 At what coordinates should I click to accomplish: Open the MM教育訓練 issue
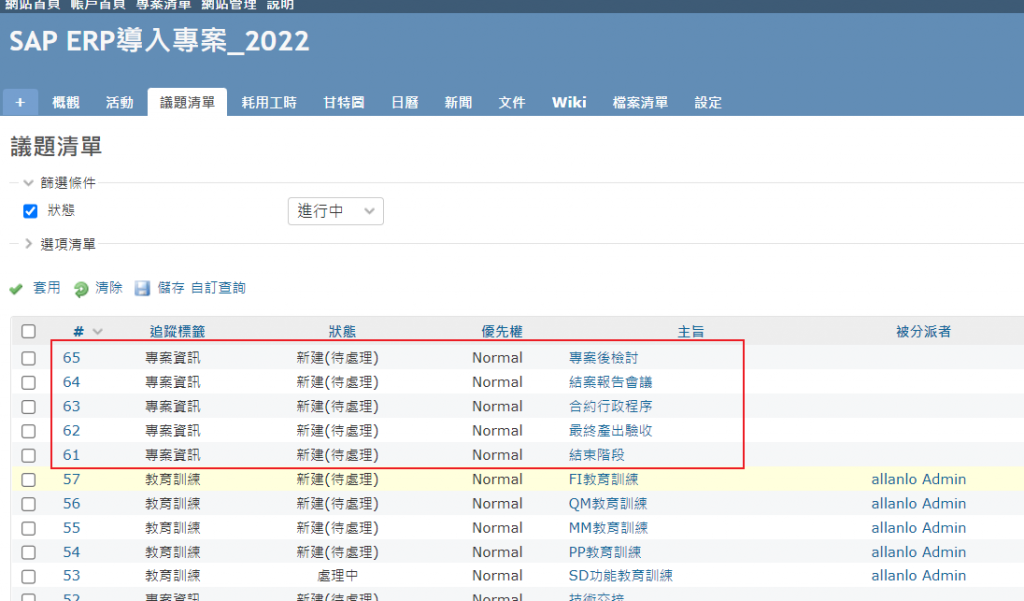[x=608, y=528]
